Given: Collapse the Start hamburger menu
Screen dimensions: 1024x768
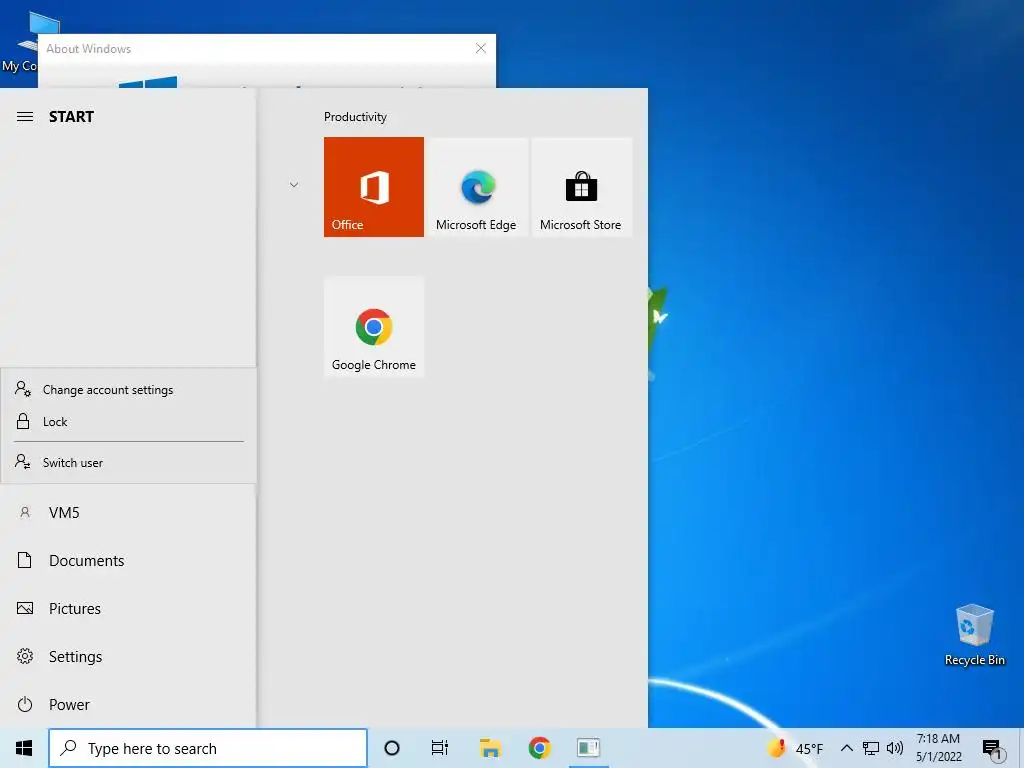Looking at the screenshot, I should click(25, 117).
